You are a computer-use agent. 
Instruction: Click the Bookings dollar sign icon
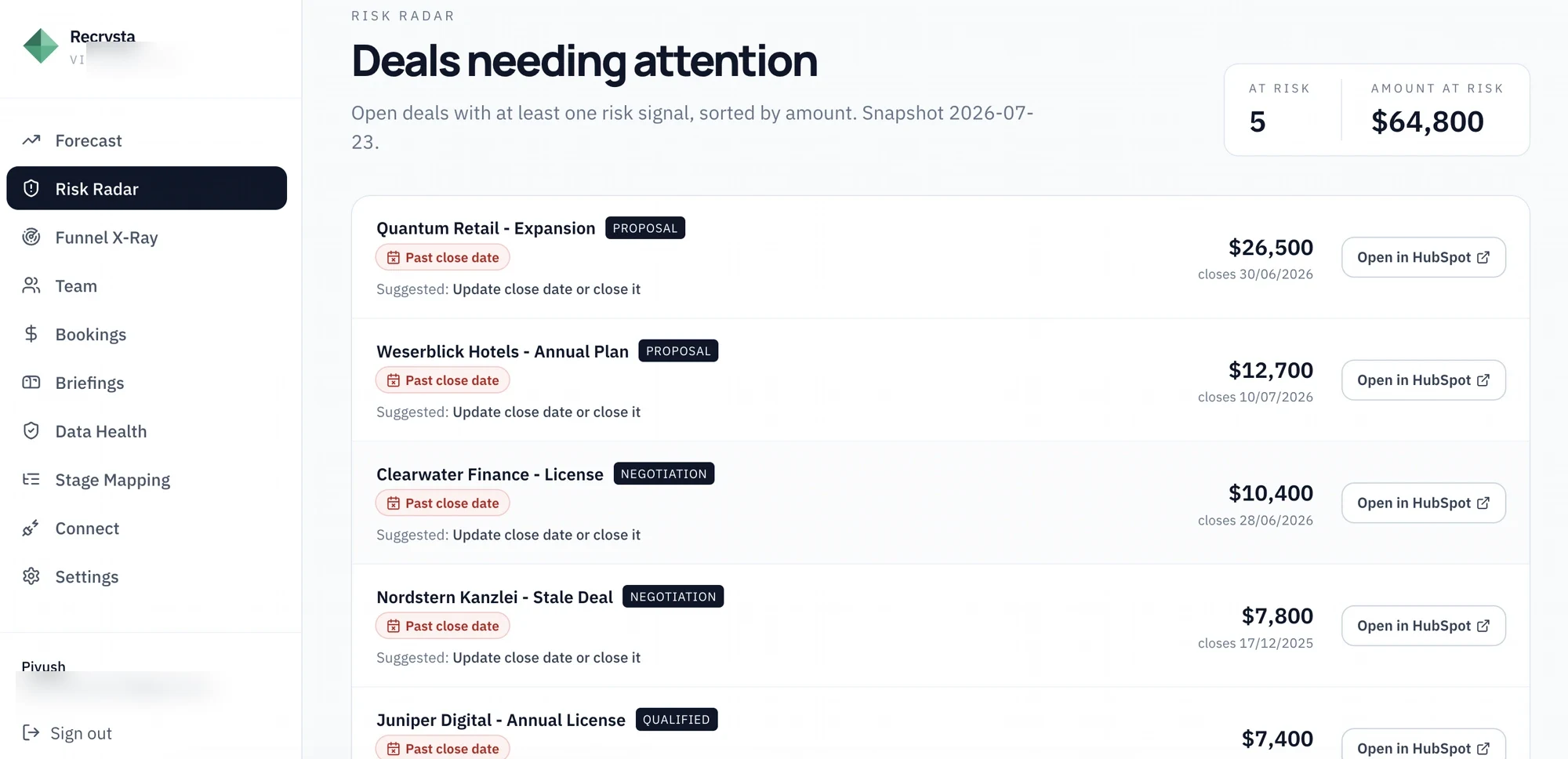(31, 334)
